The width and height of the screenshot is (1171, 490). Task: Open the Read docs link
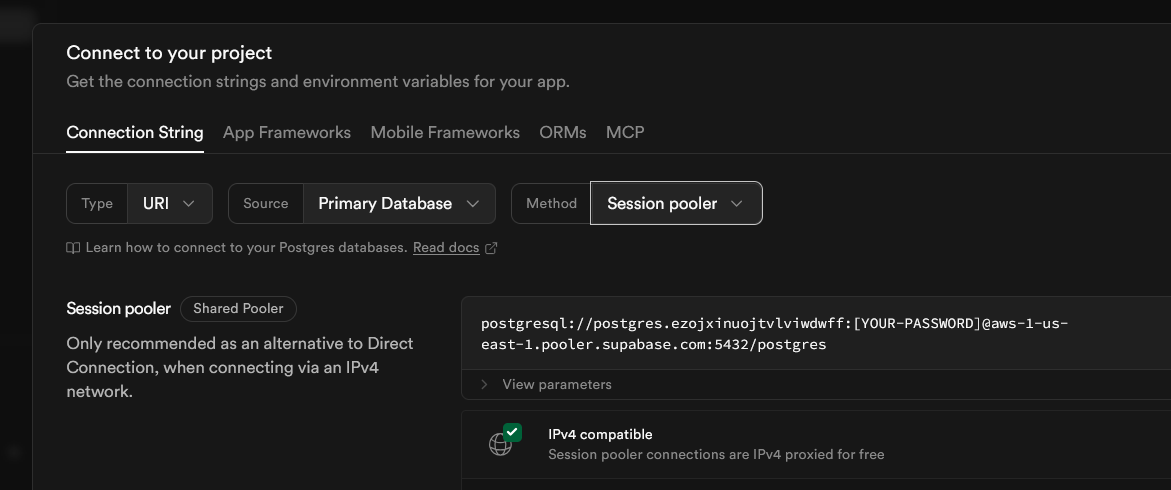pyautogui.click(x=446, y=248)
